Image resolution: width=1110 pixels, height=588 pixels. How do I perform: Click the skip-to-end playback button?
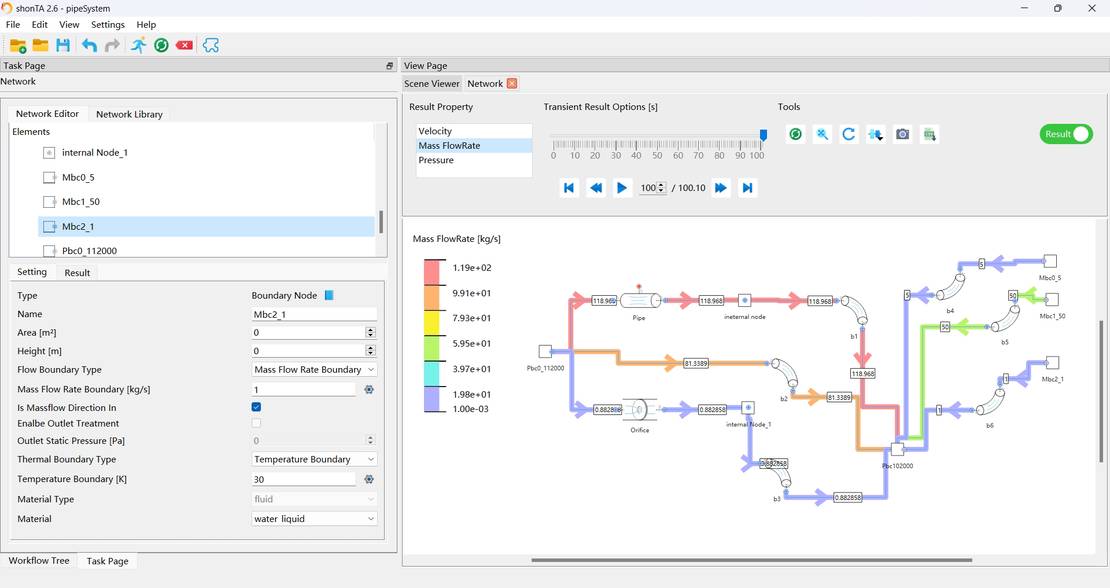pyautogui.click(x=747, y=187)
